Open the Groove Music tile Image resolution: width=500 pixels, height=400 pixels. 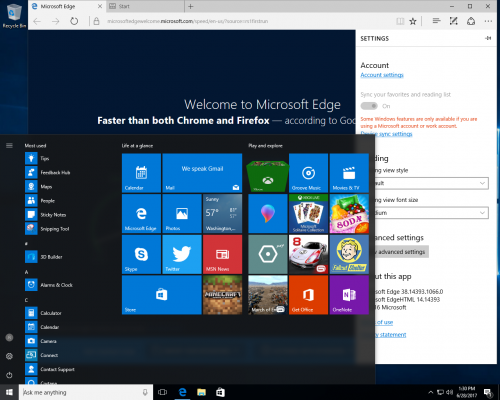tap(308, 173)
